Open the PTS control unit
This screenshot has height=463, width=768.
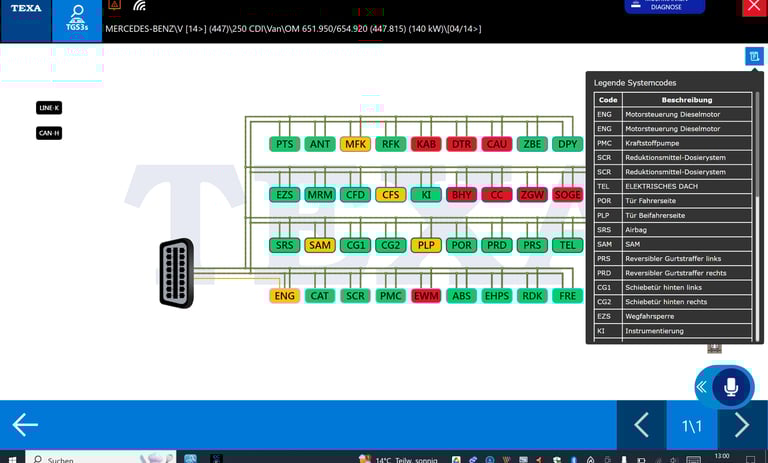[x=285, y=144]
